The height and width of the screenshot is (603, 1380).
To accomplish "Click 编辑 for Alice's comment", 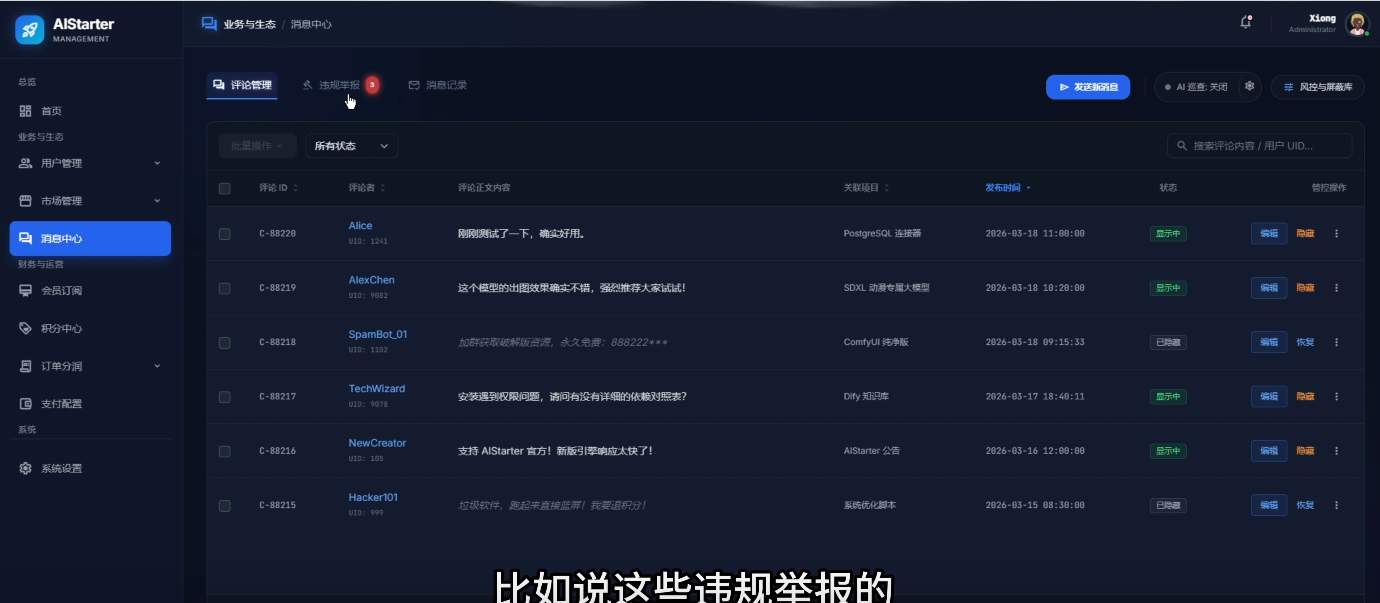I will [x=1269, y=233].
